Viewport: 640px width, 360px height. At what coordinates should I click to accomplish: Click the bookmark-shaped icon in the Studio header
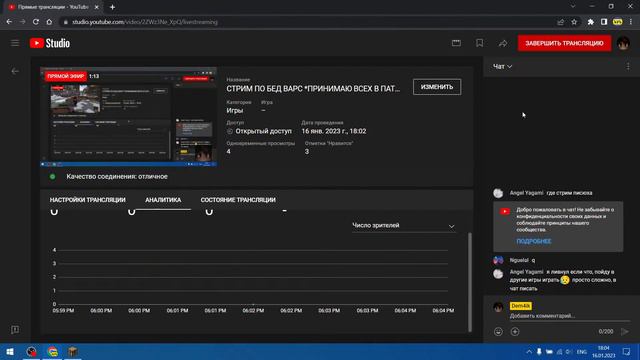480,43
